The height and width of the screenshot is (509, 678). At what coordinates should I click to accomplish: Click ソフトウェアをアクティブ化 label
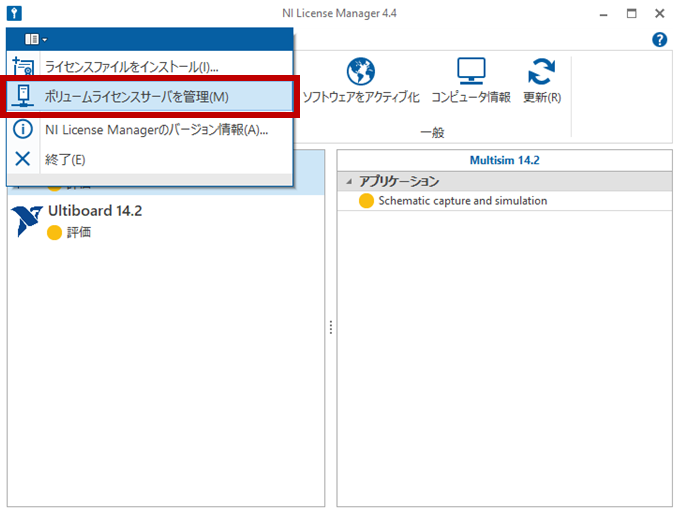(x=361, y=97)
